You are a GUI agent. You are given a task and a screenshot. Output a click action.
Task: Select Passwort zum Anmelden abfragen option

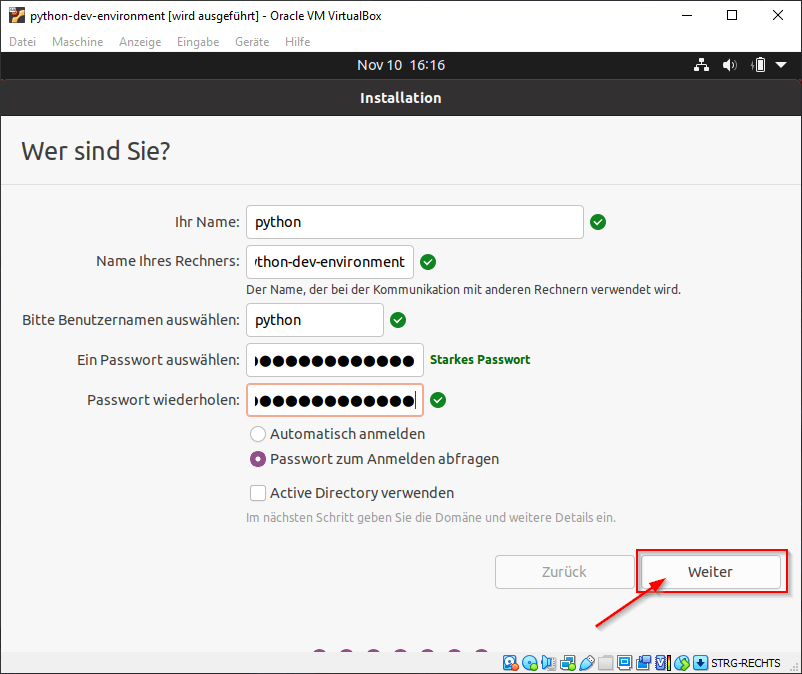pyautogui.click(x=258, y=459)
